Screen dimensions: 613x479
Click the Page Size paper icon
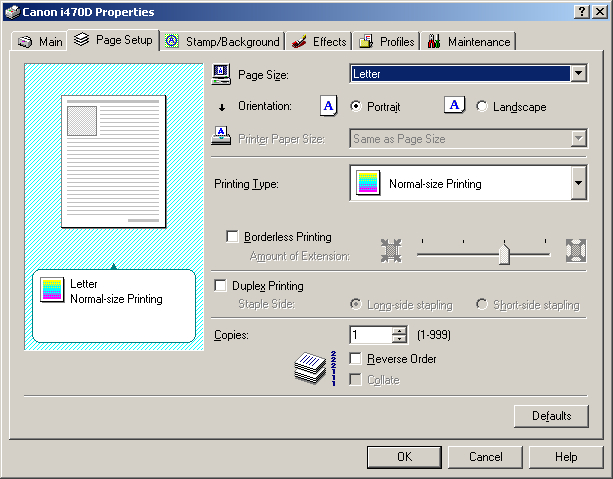click(222, 74)
